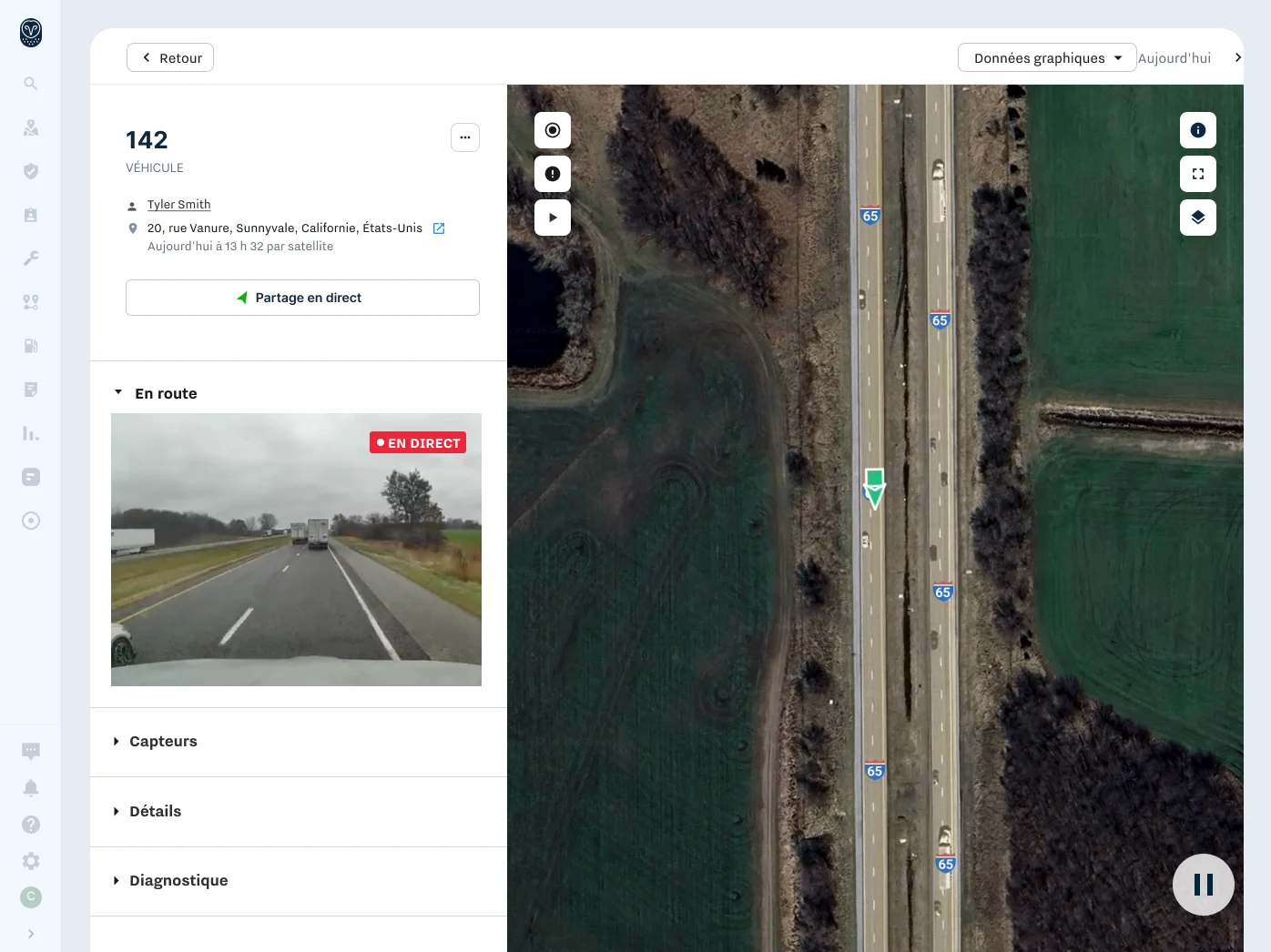
Task: Open the help question-mark icon
Action: pos(30,824)
